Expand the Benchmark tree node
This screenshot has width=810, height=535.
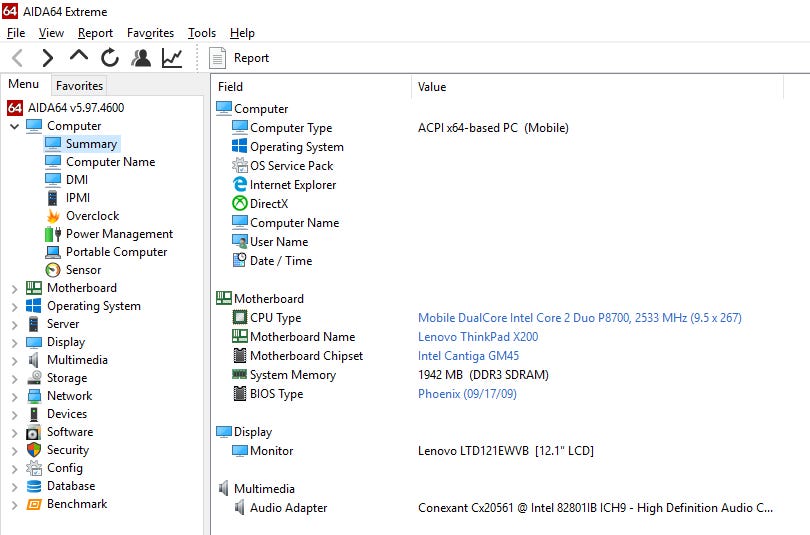click(14, 504)
